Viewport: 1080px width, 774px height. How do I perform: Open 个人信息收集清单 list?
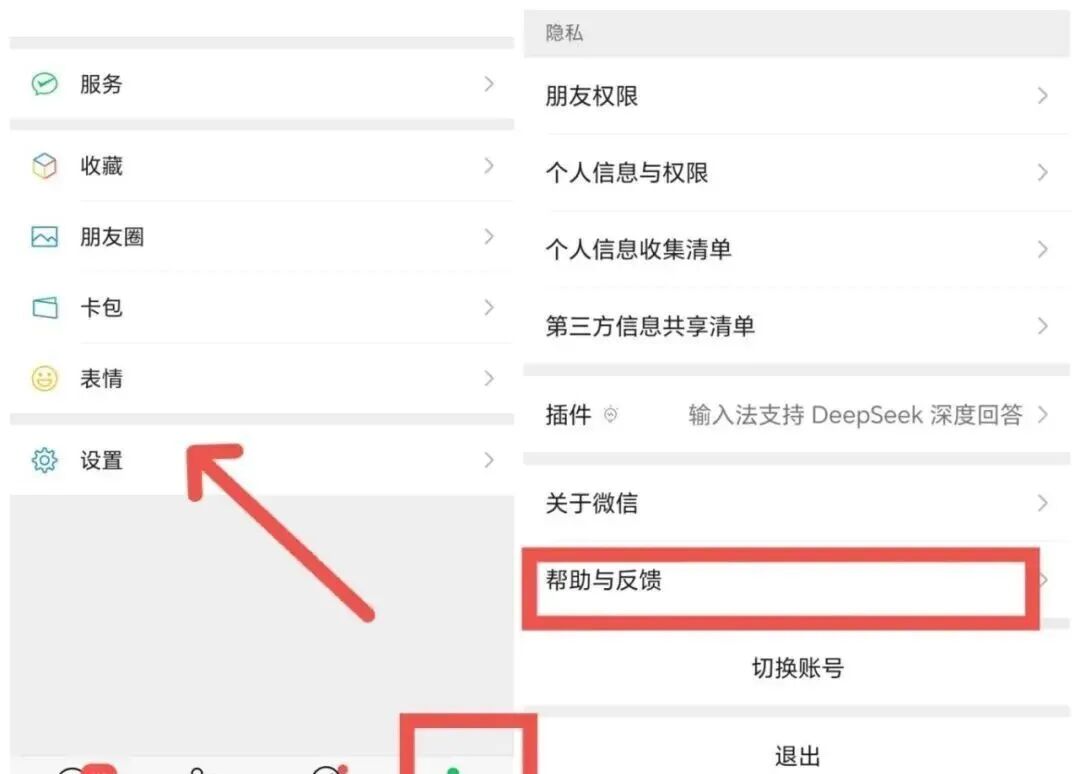click(x=796, y=249)
